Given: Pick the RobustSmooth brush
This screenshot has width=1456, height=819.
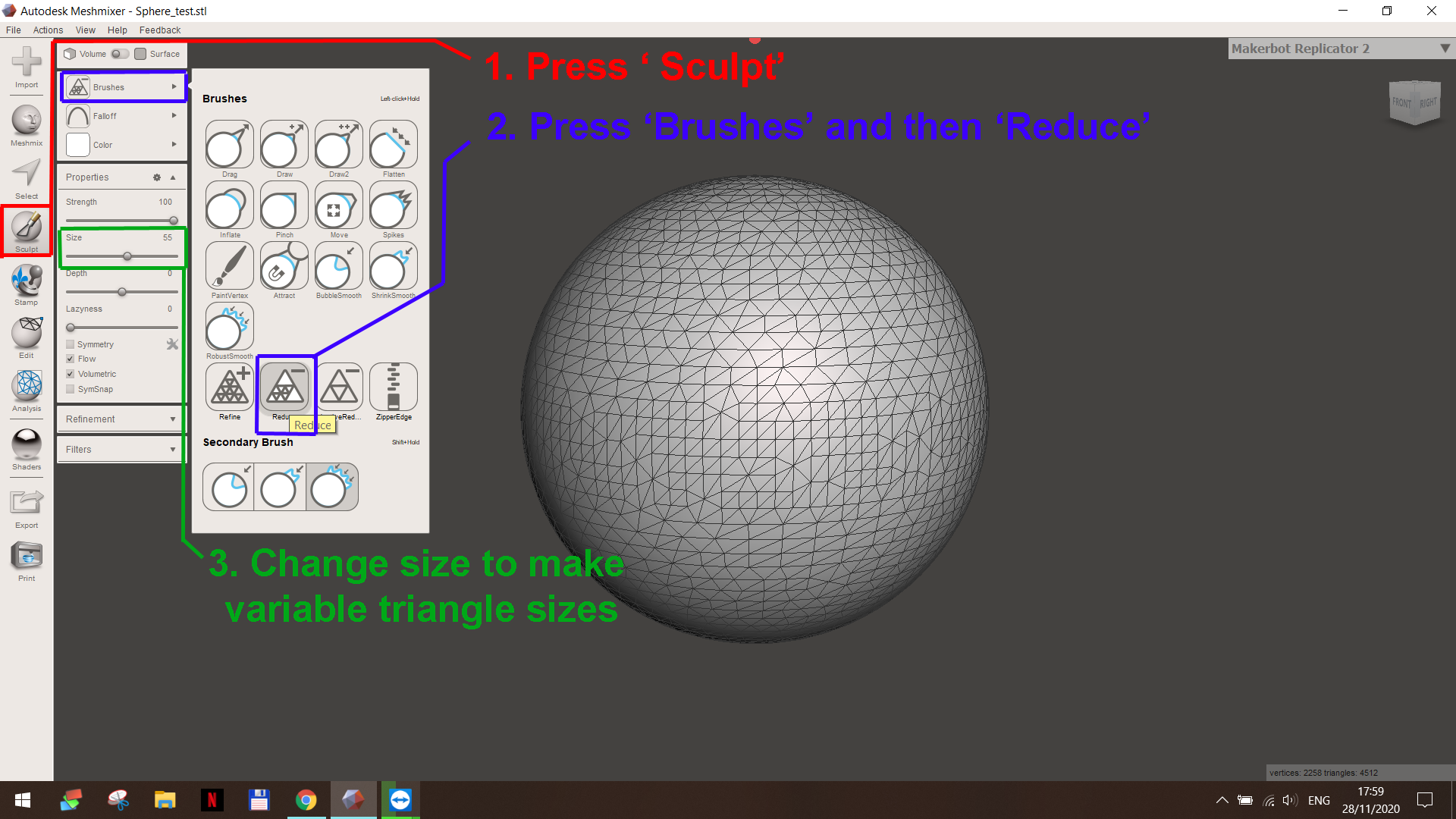Looking at the screenshot, I should tap(229, 327).
